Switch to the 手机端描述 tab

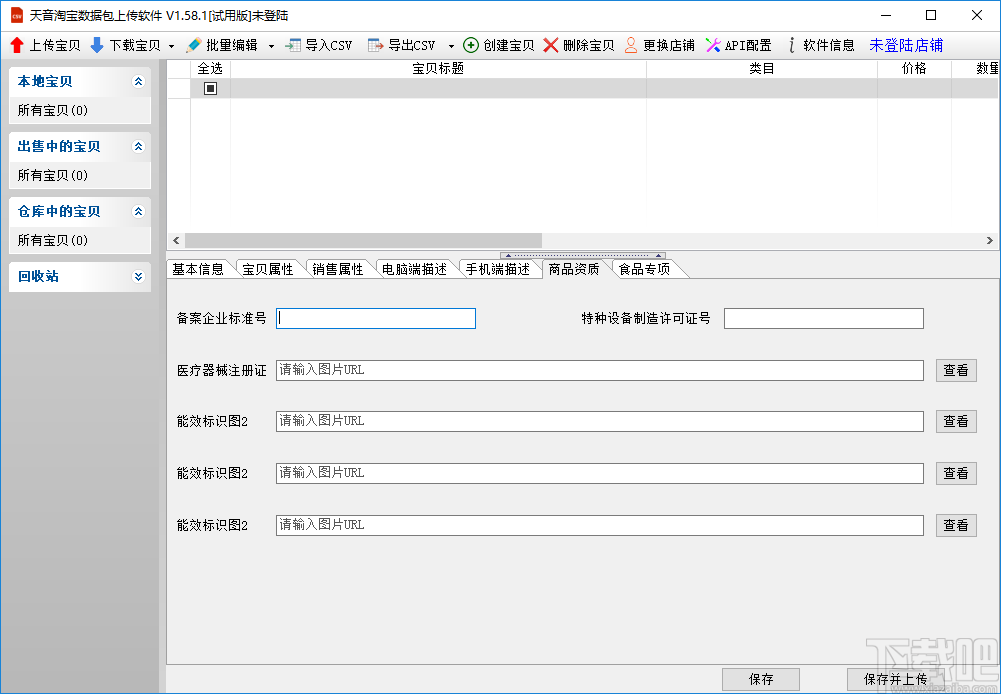pyautogui.click(x=498, y=269)
